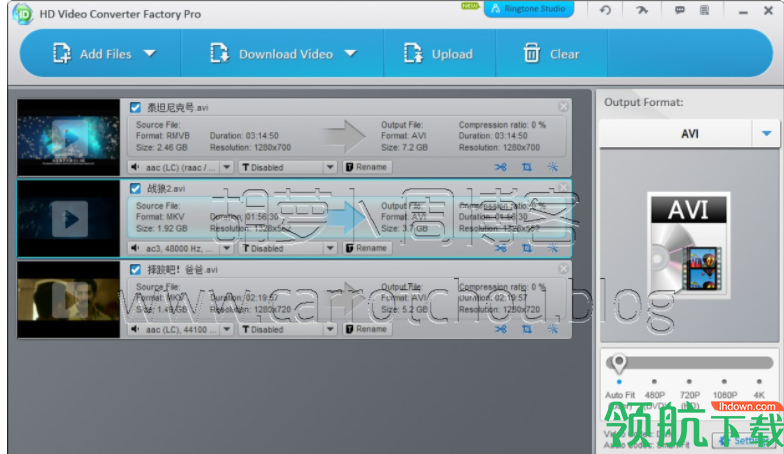Screen dimensions: 784x454
Task: Rename the 摔跤吧！爸爸.avi output
Action: coord(367,329)
